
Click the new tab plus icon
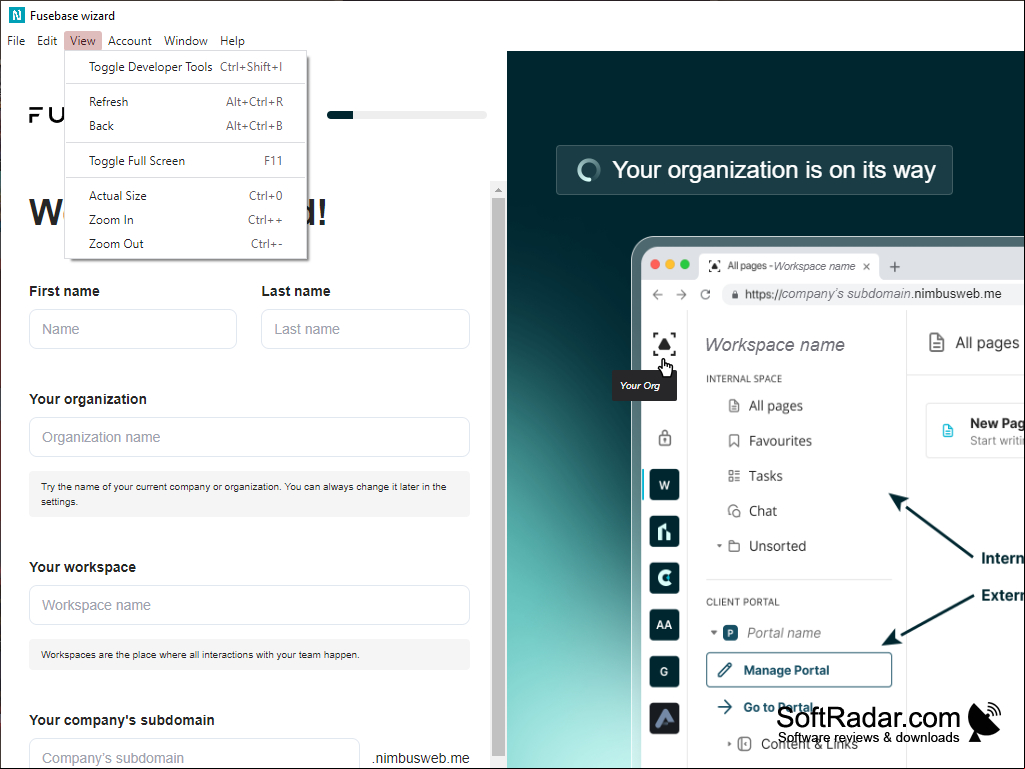tap(895, 267)
